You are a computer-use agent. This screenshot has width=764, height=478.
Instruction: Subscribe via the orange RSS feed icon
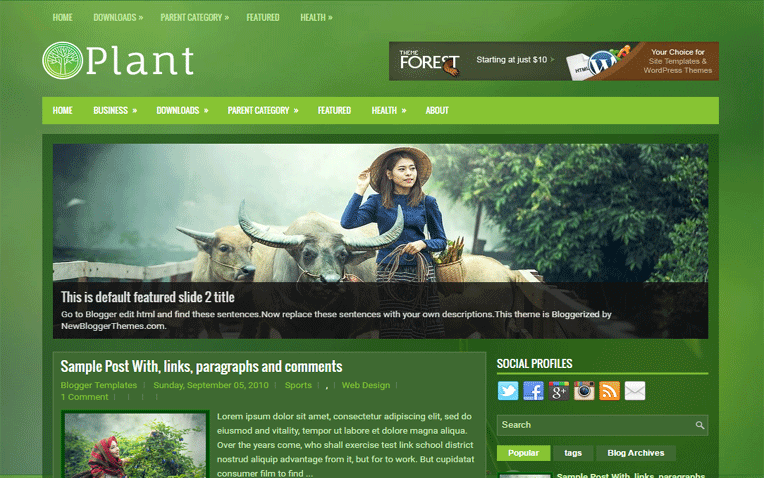tap(610, 391)
